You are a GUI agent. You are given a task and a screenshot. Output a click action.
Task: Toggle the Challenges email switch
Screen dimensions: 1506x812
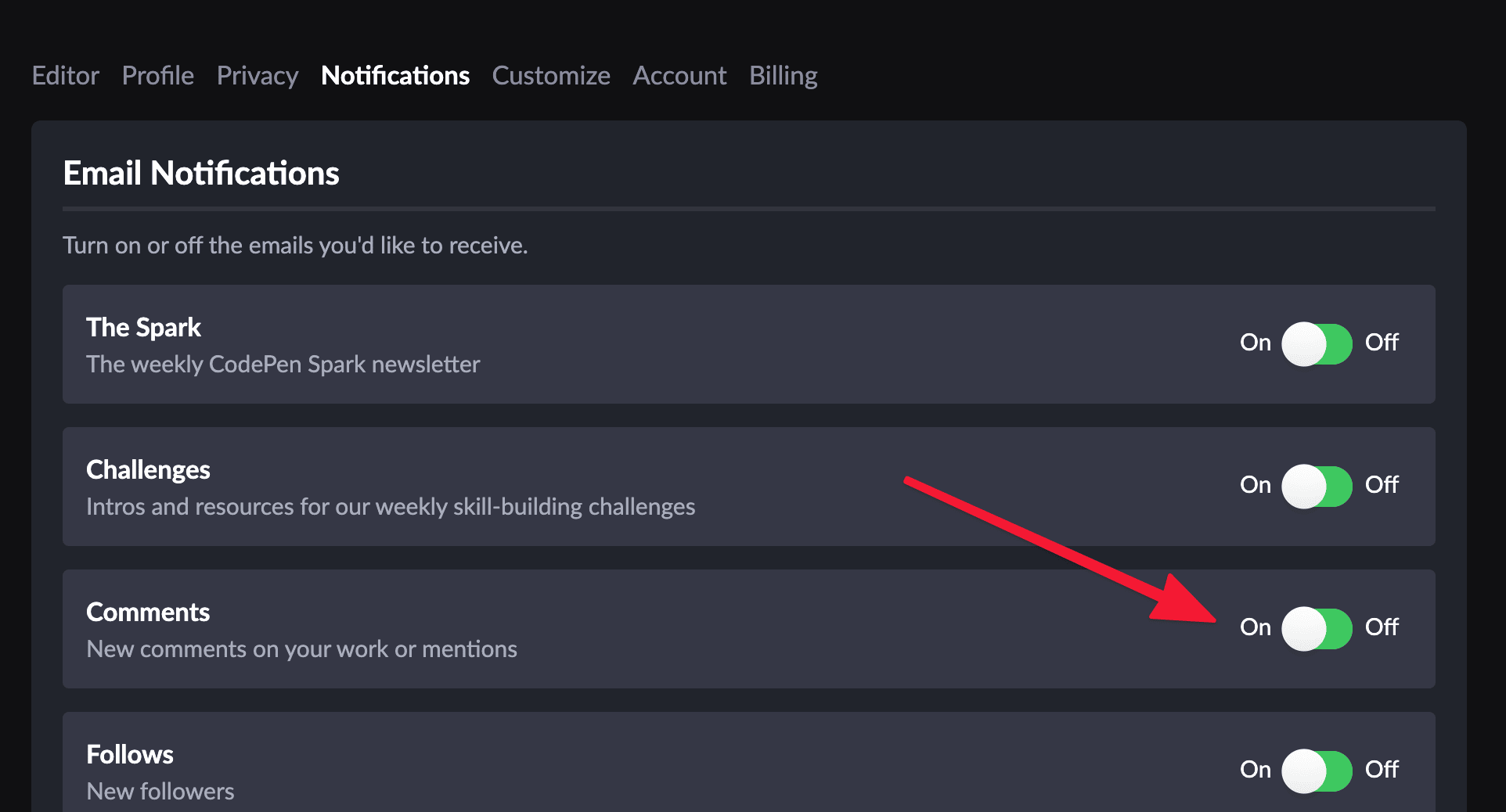click(x=1317, y=487)
